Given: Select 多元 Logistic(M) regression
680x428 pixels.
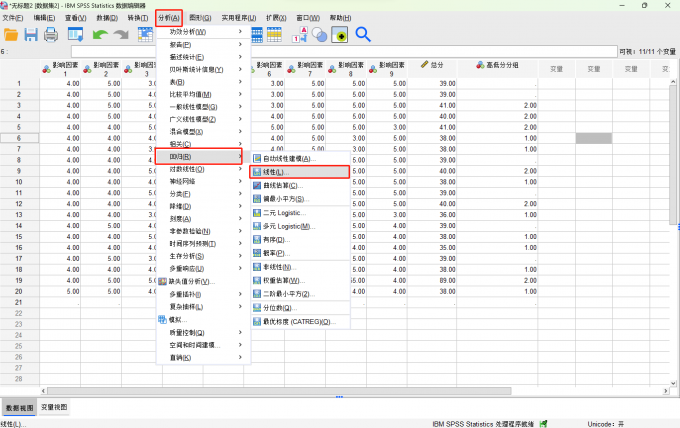Looking at the screenshot, I should click(x=300, y=226).
